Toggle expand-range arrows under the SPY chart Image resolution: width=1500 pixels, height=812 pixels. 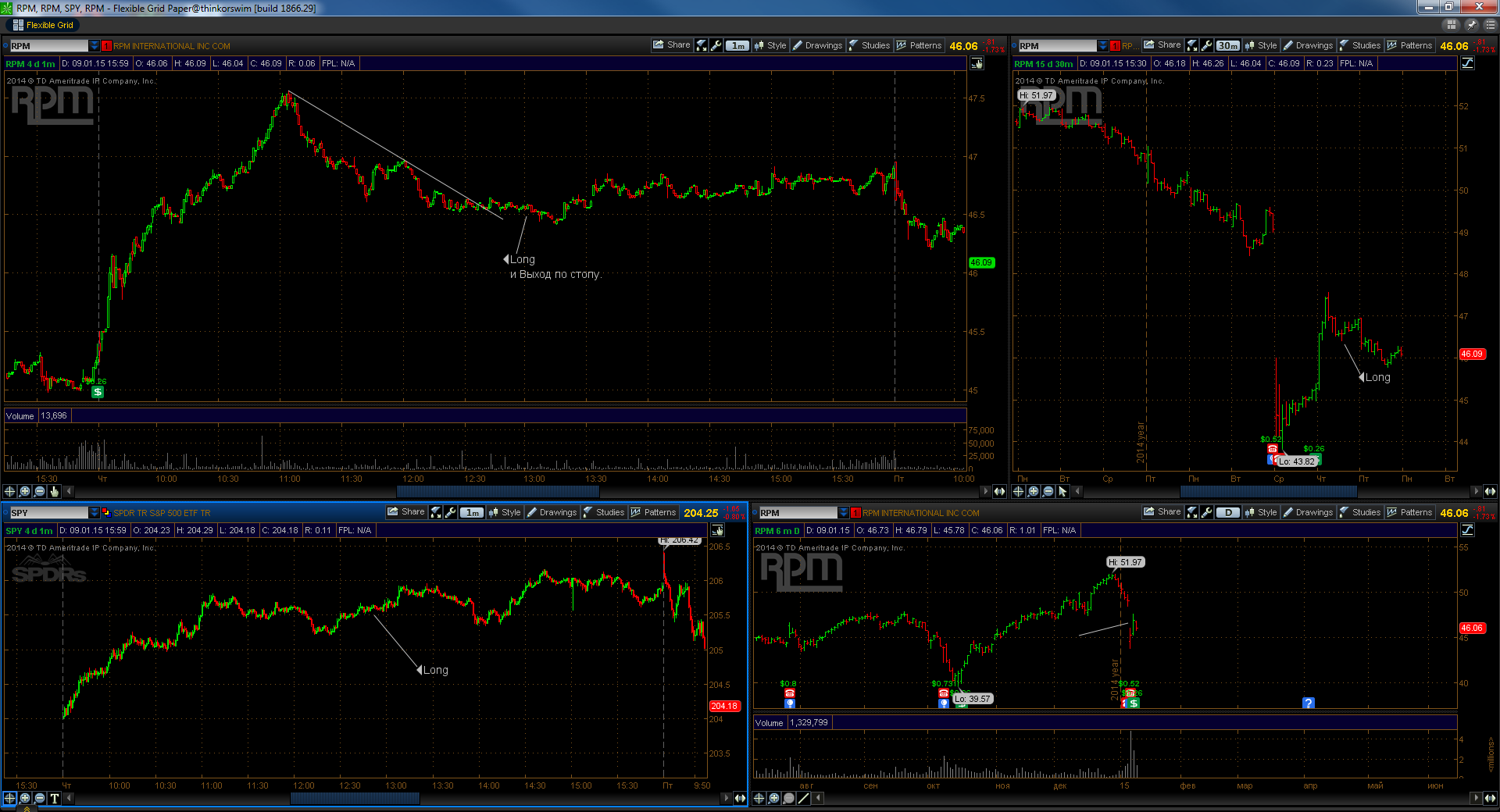click(740, 798)
